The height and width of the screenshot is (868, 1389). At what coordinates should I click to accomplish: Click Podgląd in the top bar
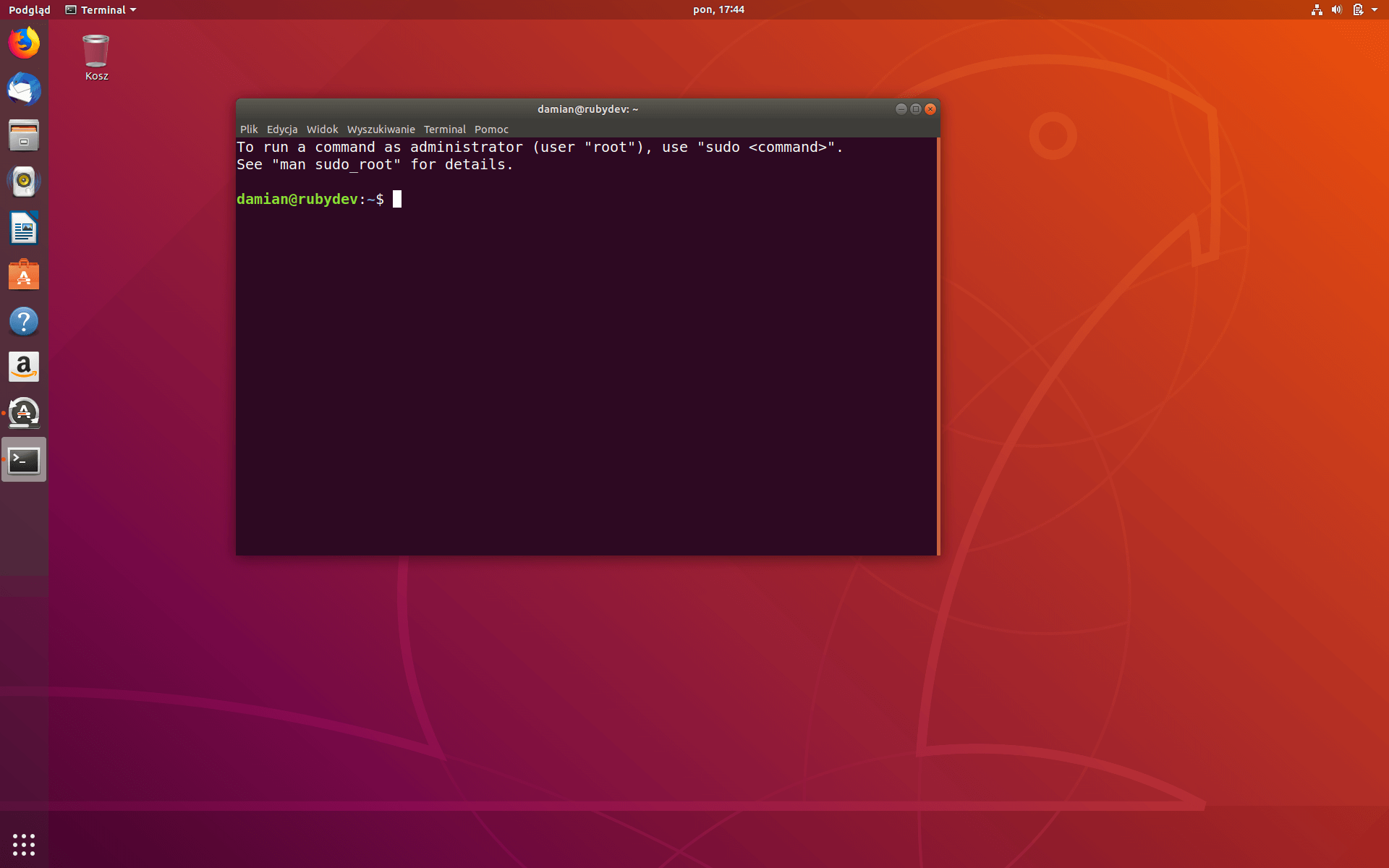pyautogui.click(x=30, y=9)
